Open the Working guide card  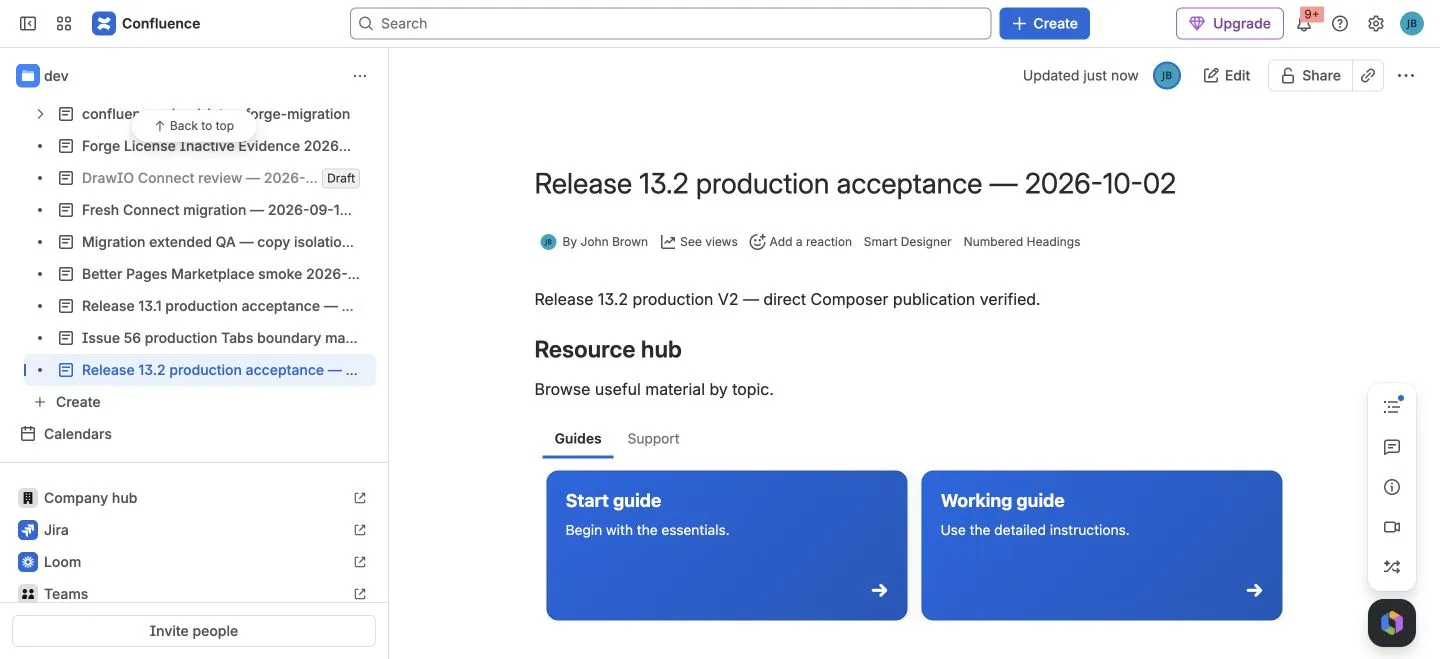(1102, 545)
